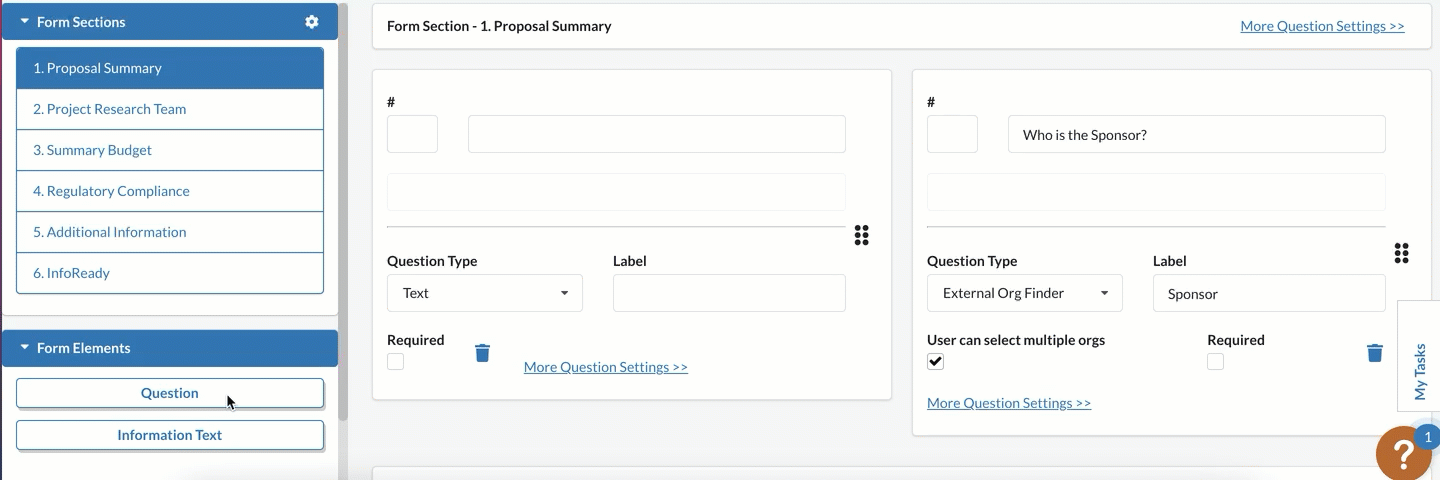Open Form Sections gear settings

coord(312,22)
